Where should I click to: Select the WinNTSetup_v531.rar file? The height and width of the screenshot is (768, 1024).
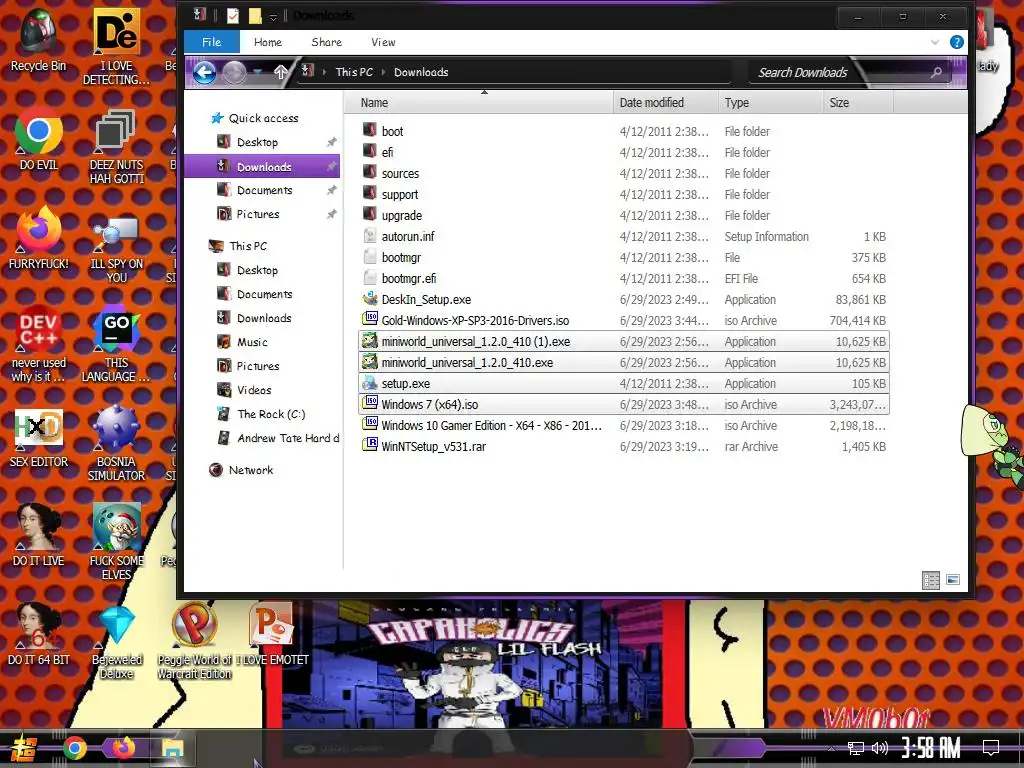pos(624,447)
